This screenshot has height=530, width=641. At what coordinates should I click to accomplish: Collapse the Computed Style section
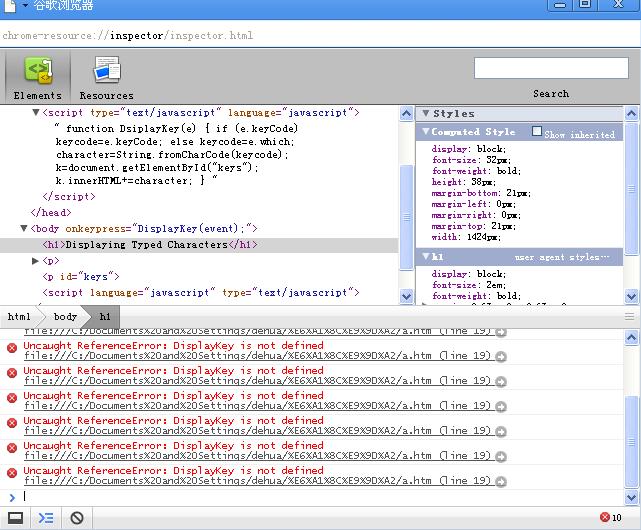(426, 131)
